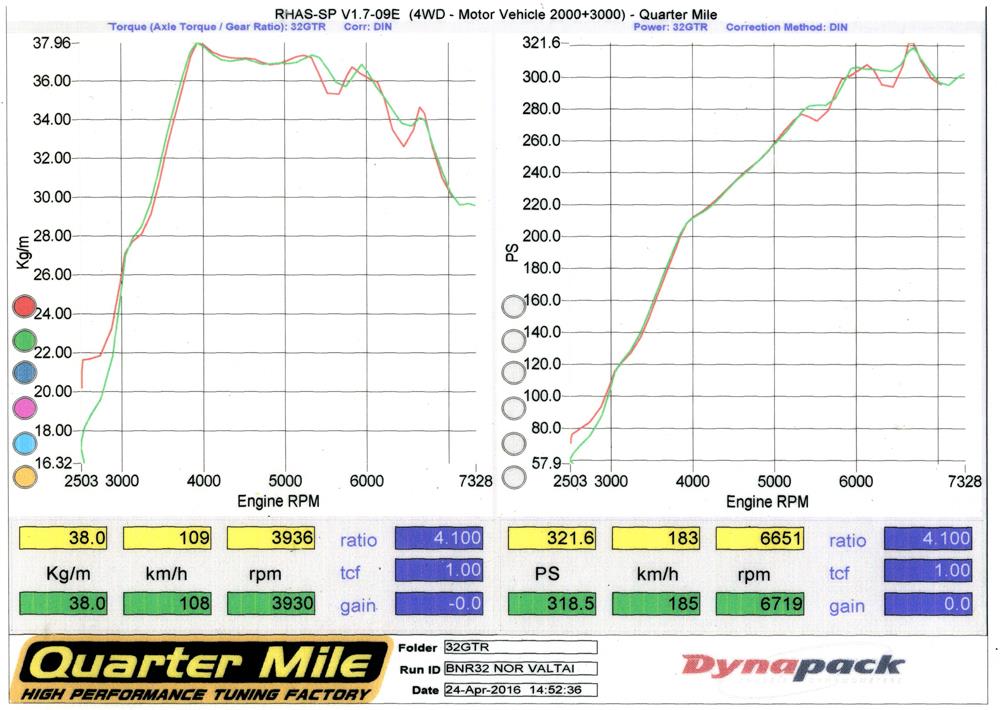Toggle the empty circle beside 57.9 PS
Screen dimensions: 1000x710
tap(513, 477)
